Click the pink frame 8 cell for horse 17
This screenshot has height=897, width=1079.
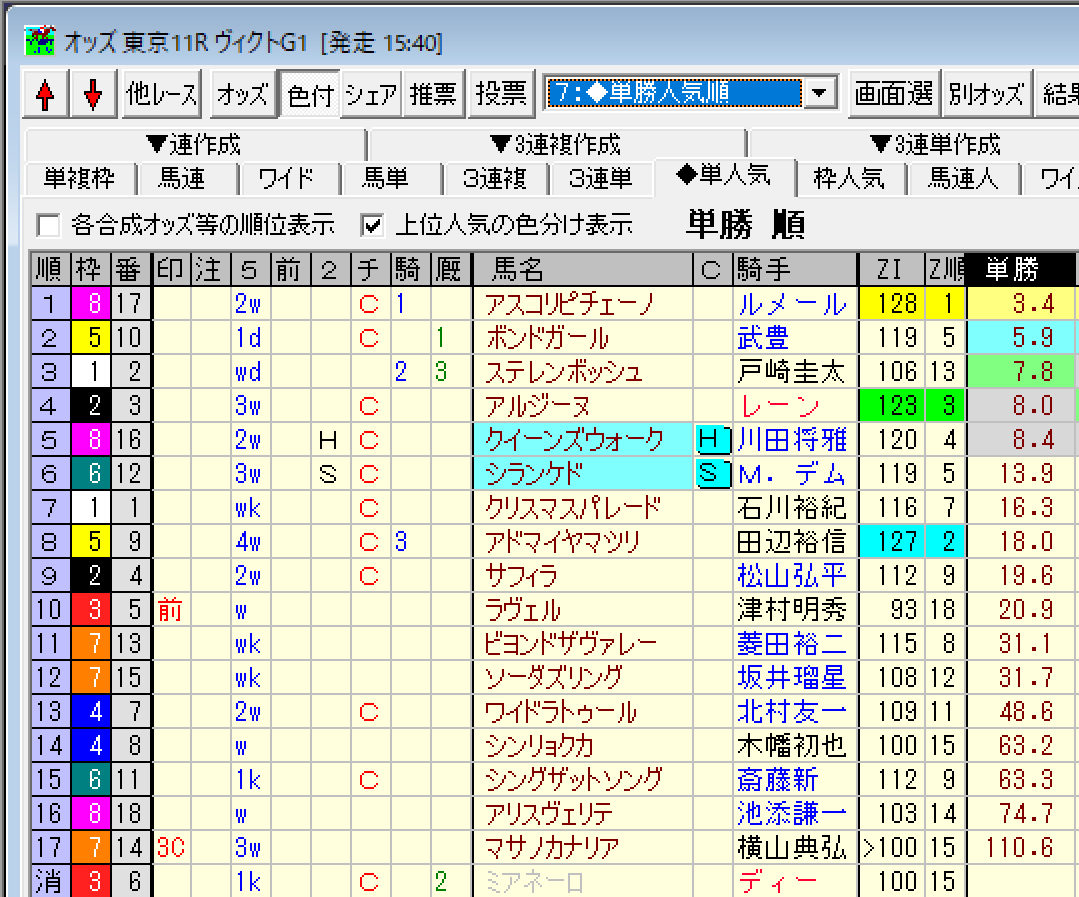point(94,303)
